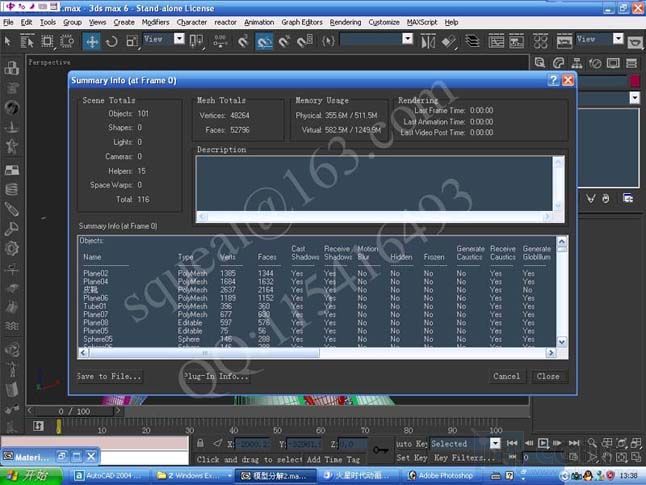Toggle the highlighted Angle Snap button

[264, 41]
